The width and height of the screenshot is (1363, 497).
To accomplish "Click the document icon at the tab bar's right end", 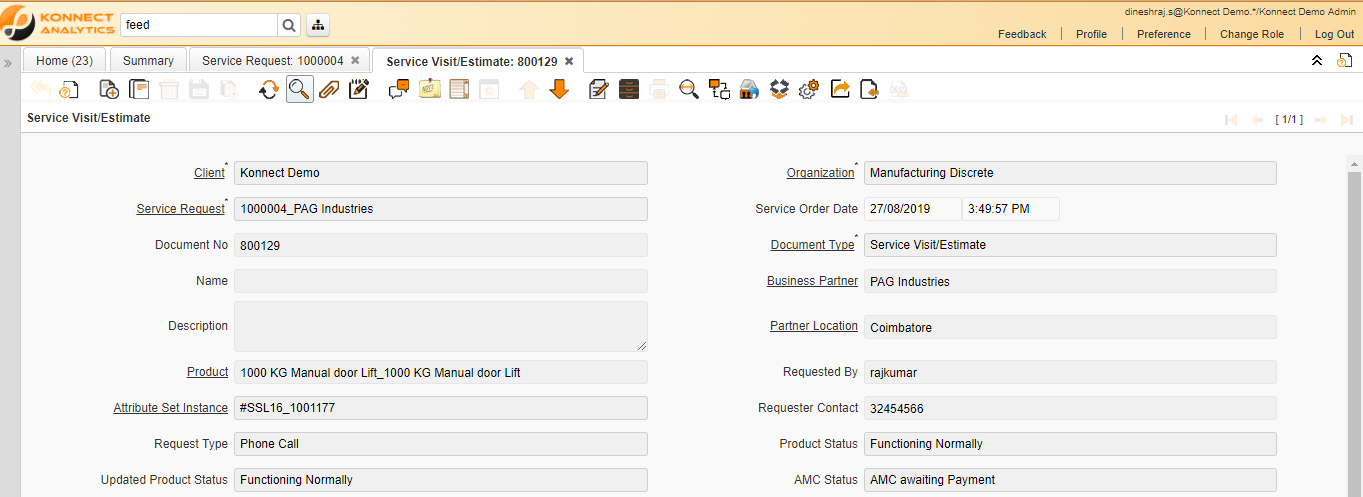I will point(1344,61).
